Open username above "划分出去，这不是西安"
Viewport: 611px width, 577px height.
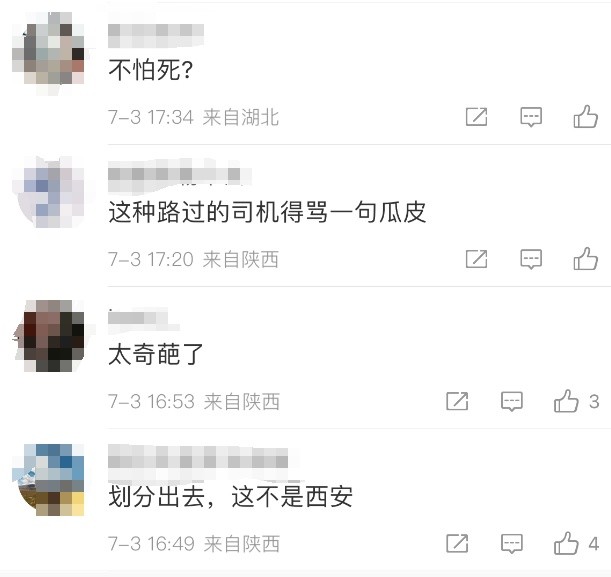(x=198, y=462)
